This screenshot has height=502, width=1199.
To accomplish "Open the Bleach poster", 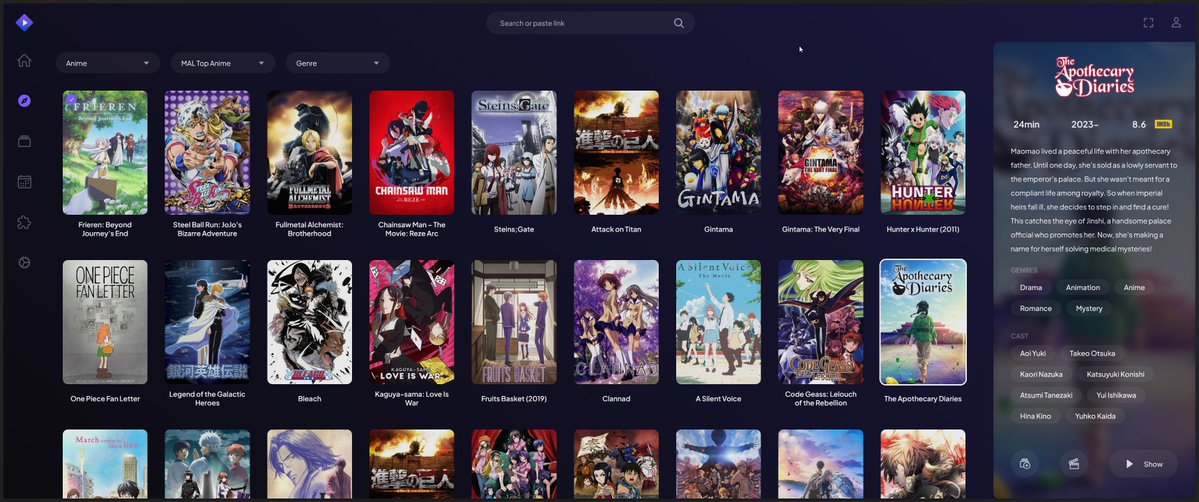I will (310, 322).
